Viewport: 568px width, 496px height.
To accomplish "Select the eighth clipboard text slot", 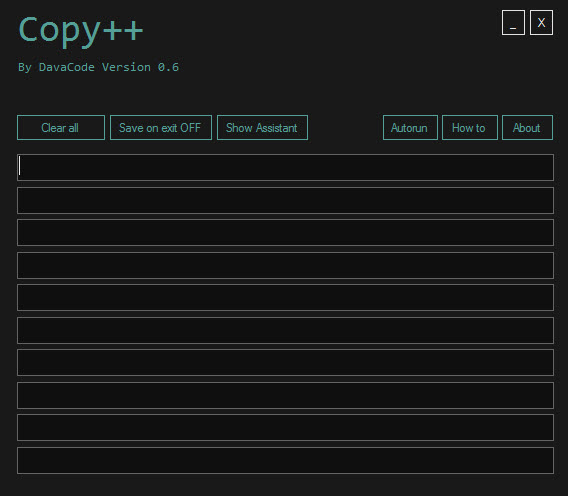I will 285,395.
